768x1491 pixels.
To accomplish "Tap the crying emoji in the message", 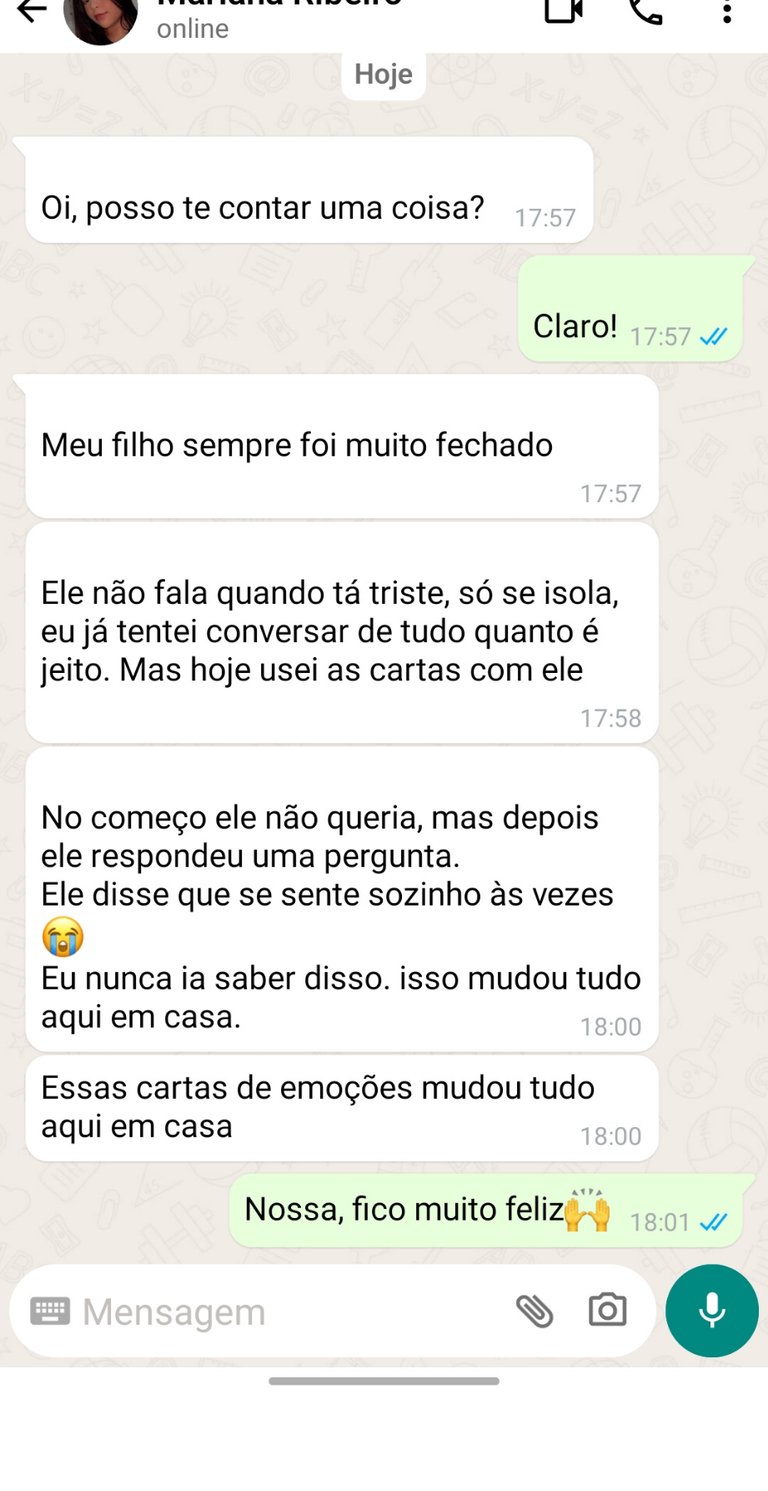I will (63, 938).
